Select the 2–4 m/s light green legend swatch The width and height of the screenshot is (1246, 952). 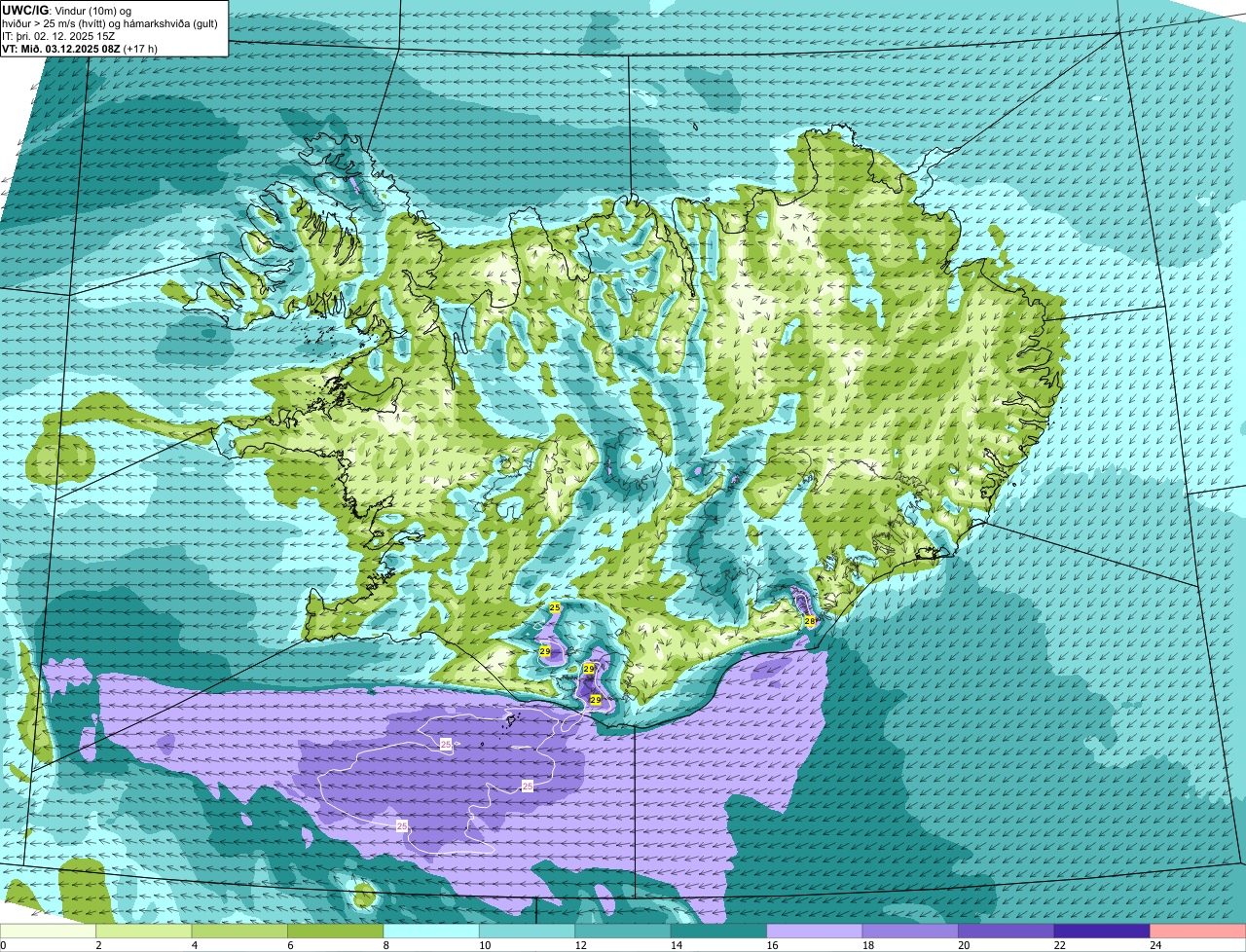tap(144, 932)
